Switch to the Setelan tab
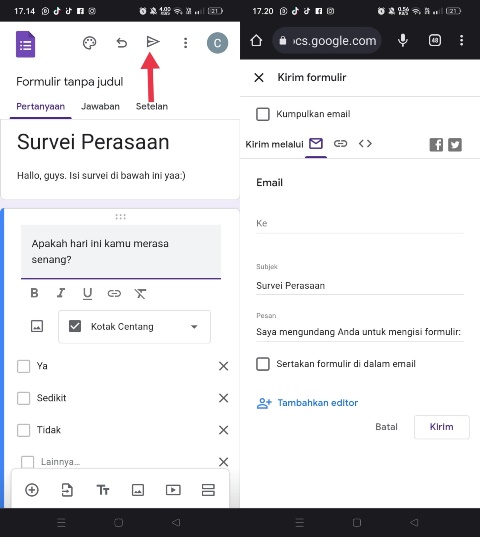 (x=152, y=107)
